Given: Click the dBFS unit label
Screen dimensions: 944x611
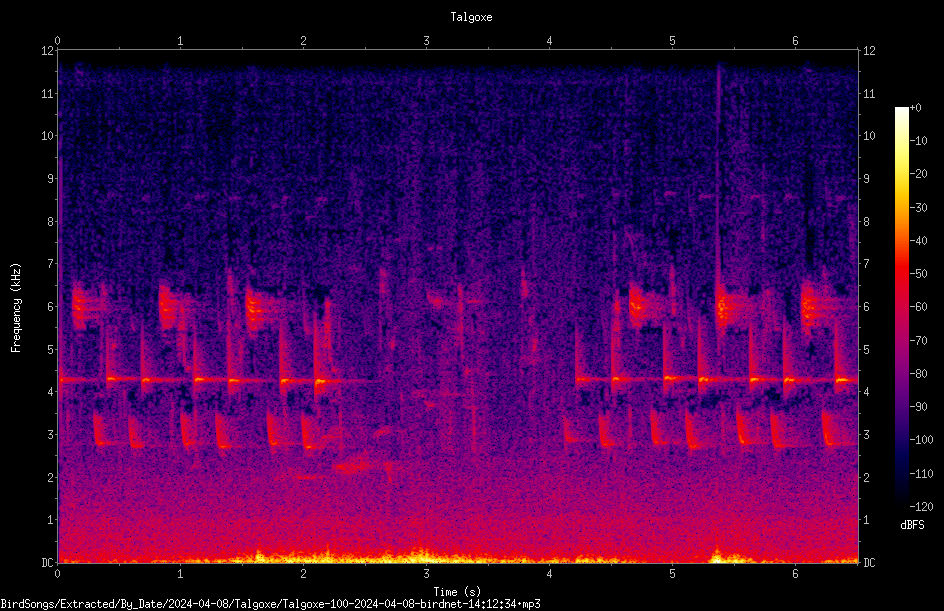Looking at the screenshot, I should click(912, 525).
